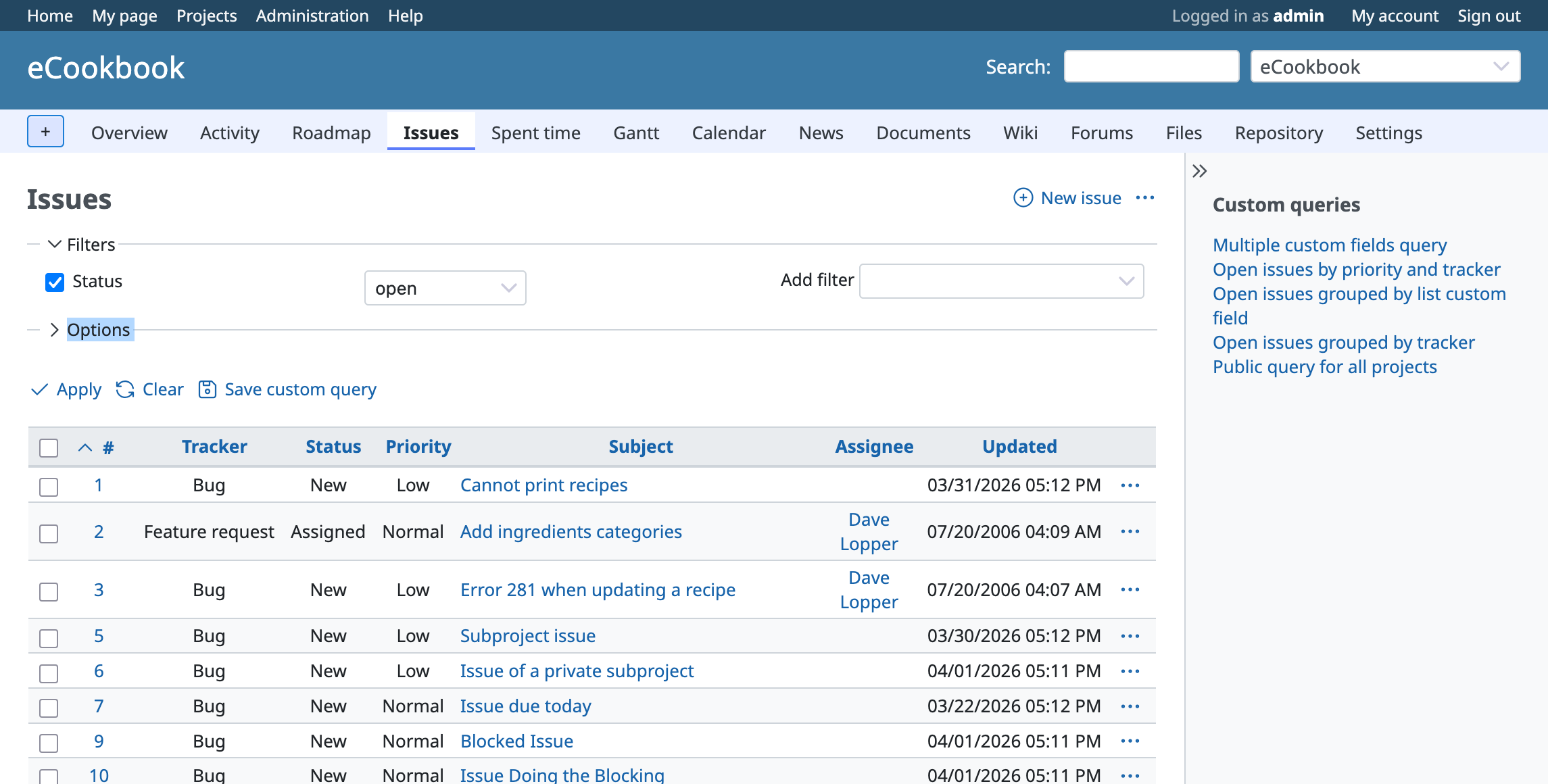Open the status open dropdown
This screenshot has width=1548, height=784.
(x=445, y=288)
